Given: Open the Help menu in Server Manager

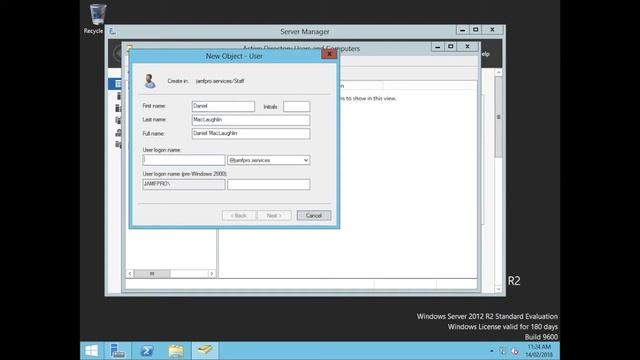Looking at the screenshot, I should click(485, 54).
